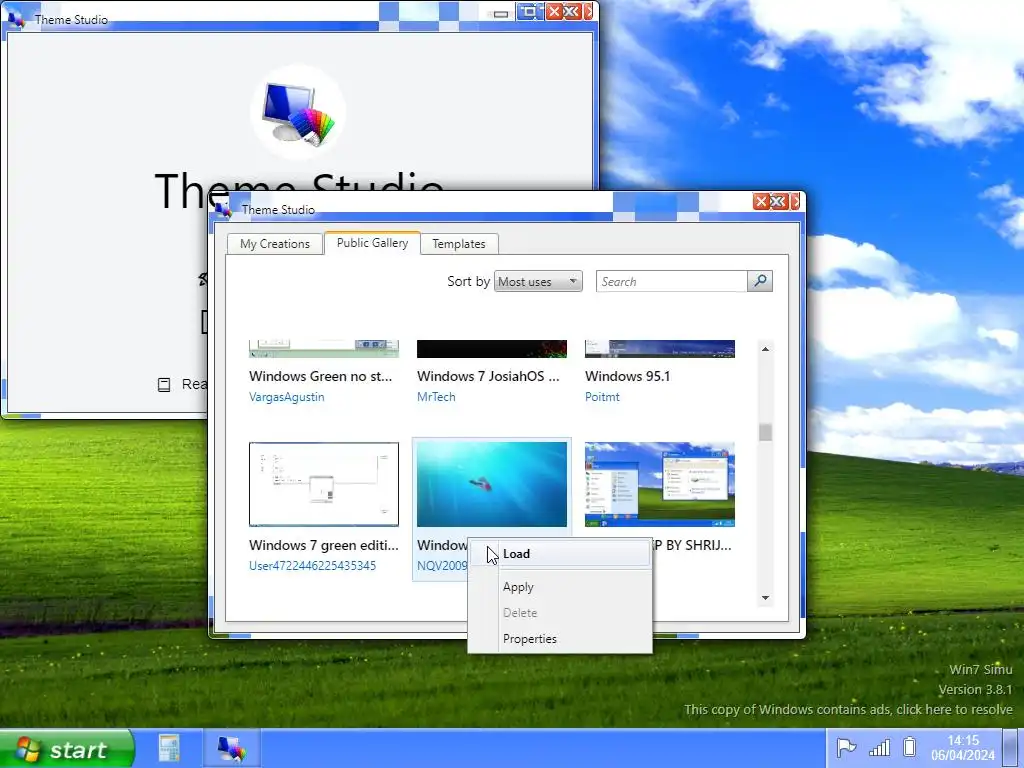This screenshot has height=768, width=1024.
Task: Select the Windows XP desktop theme thumbnail
Action: click(660, 484)
